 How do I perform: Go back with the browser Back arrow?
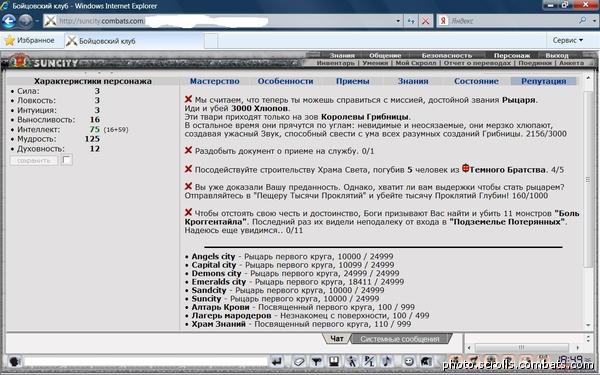[8, 21]
